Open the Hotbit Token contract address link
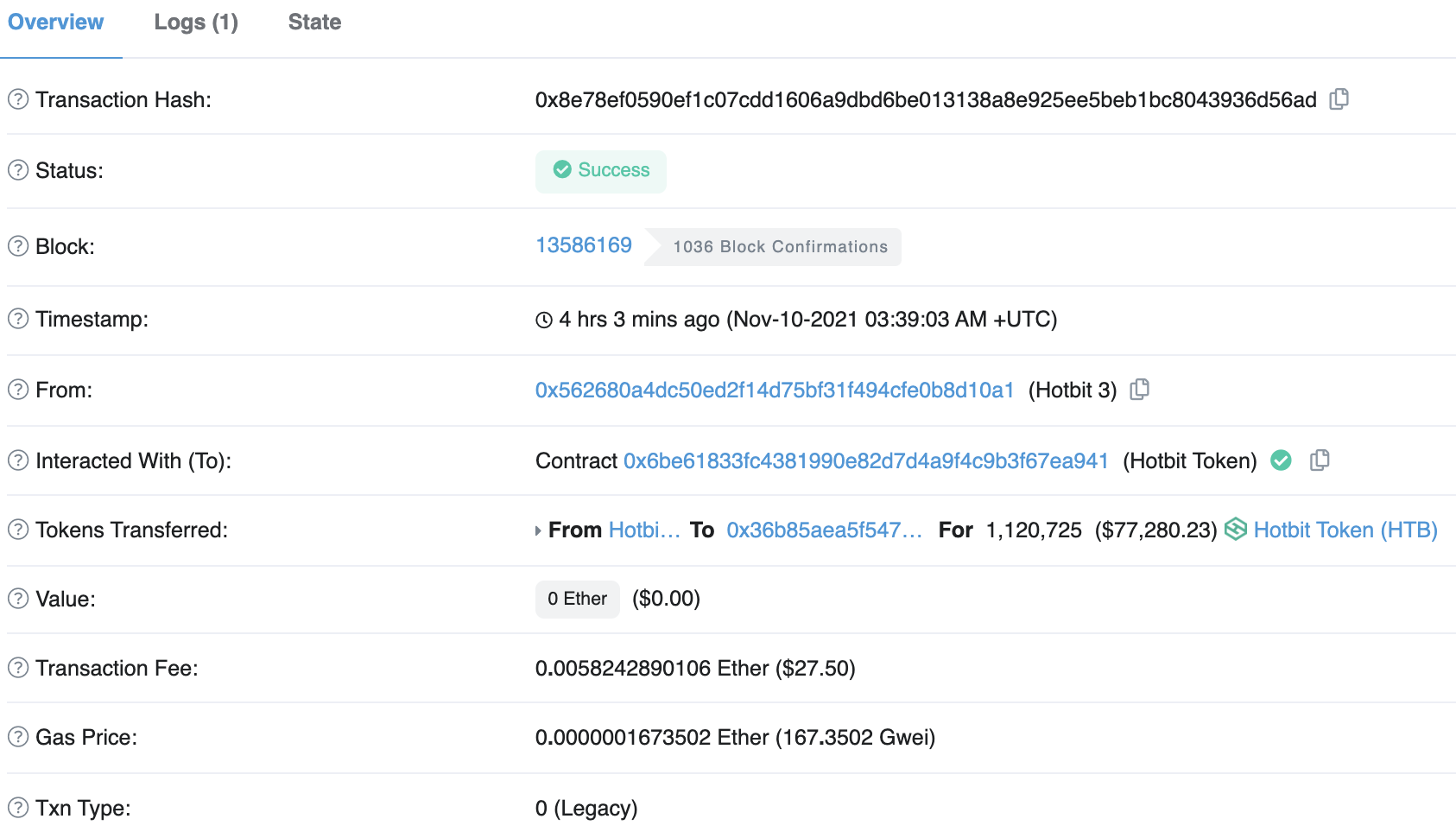The image size is (1456, 838). (865, 460)
